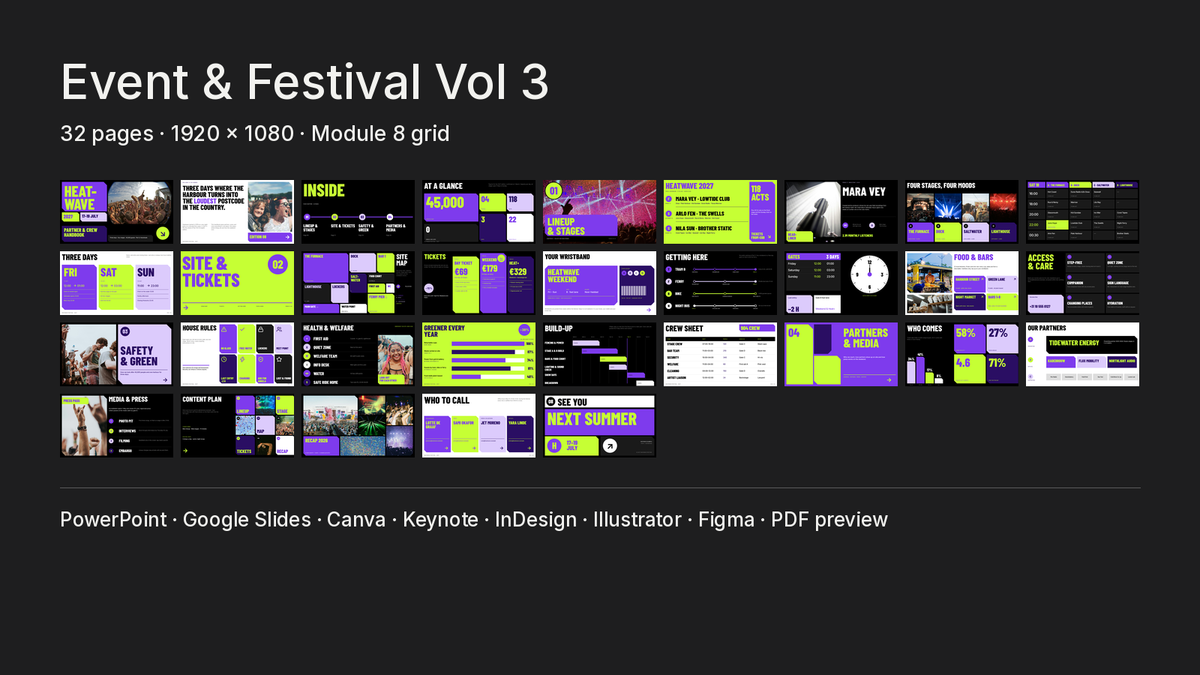Open the Content Plan slide thumbnail
The height and width of the screenshot is (675, 1200).
coord(237,425)
